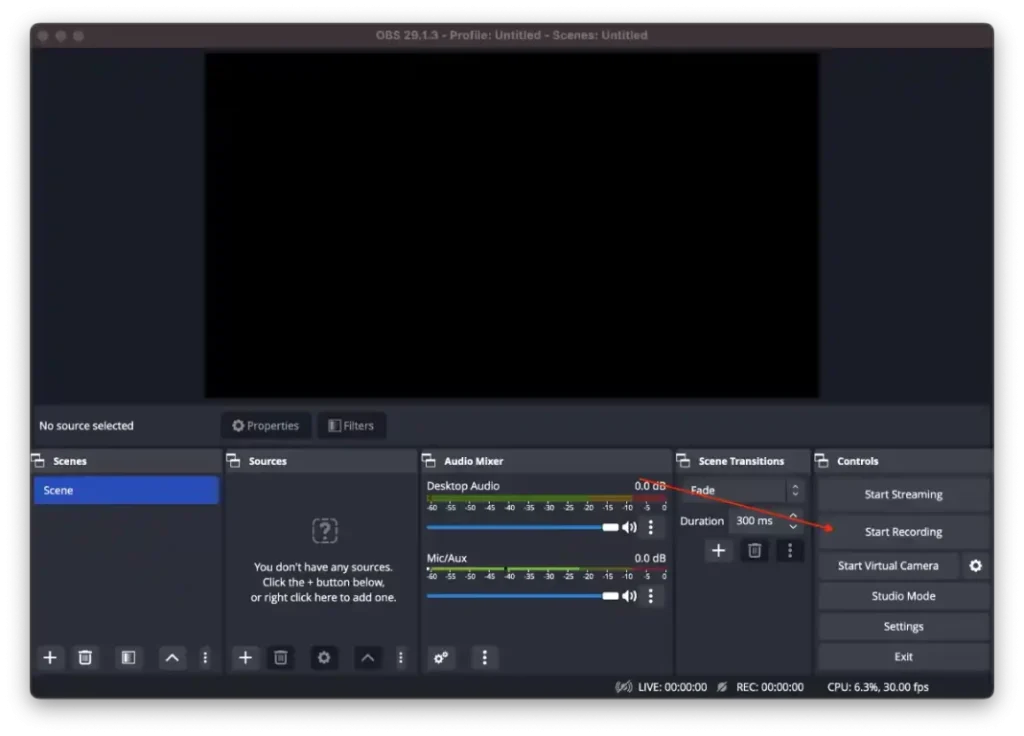Open the Audio Mixer bottom three-dot menu
Screen dimensions: 1024x736
click(x=484, y=658)
